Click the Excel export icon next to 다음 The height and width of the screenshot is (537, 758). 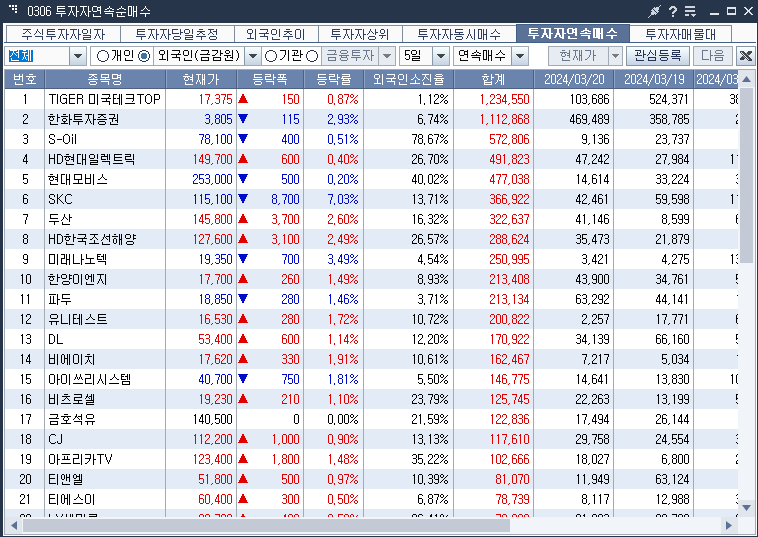click(x=745, y=56)
